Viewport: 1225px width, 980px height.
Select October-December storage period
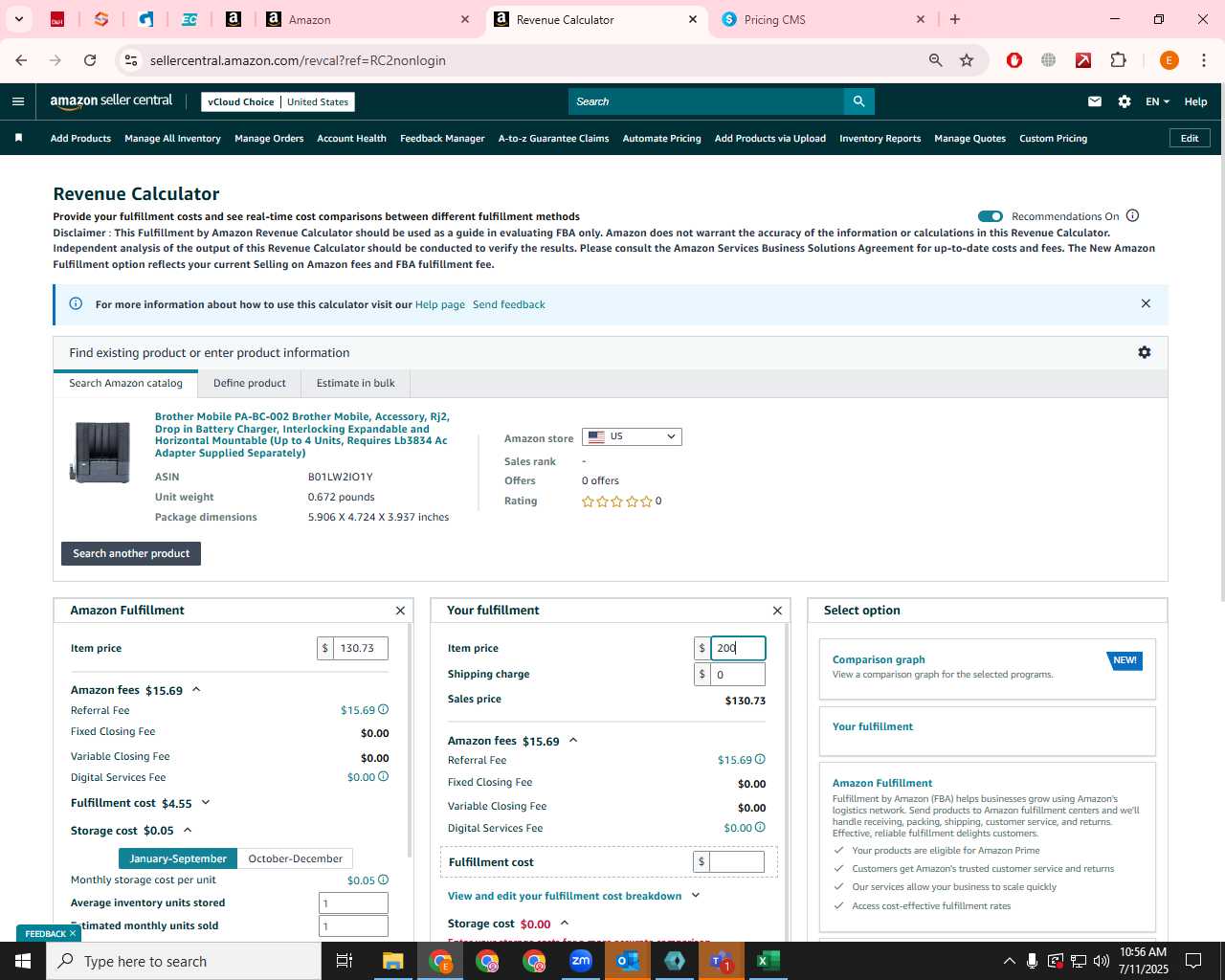coord(295,858)
